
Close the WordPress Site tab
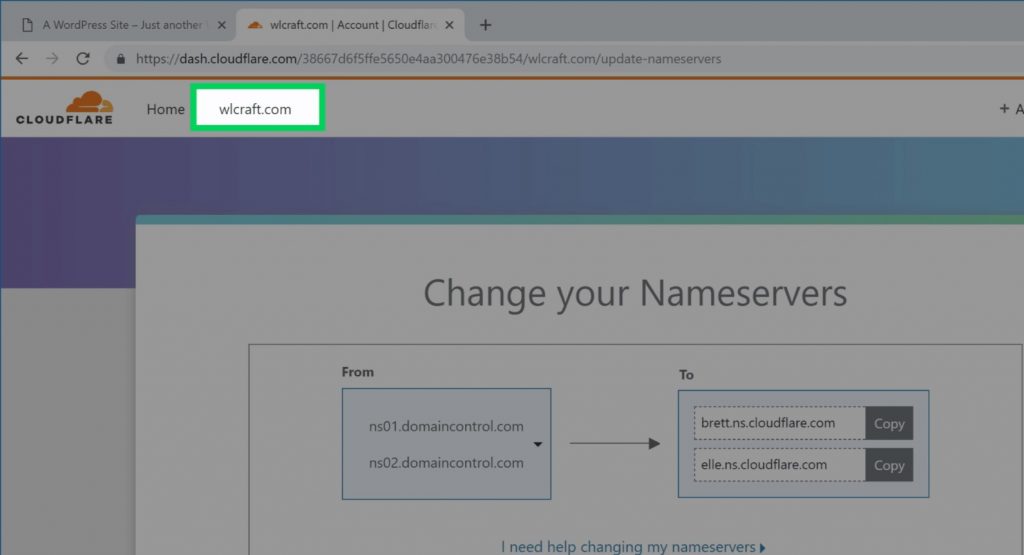tap(221, 25)
